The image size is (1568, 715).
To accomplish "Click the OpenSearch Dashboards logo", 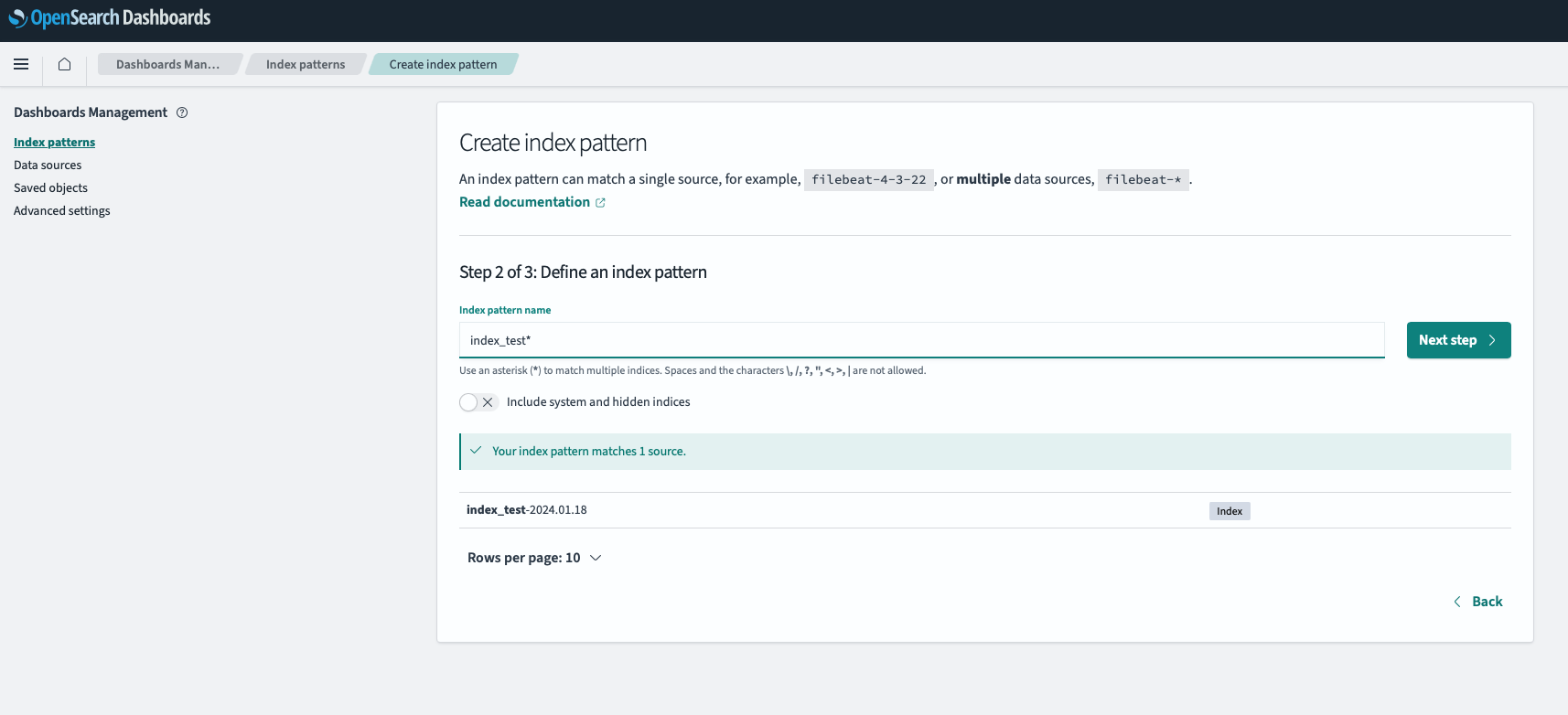I will point(110,18).
